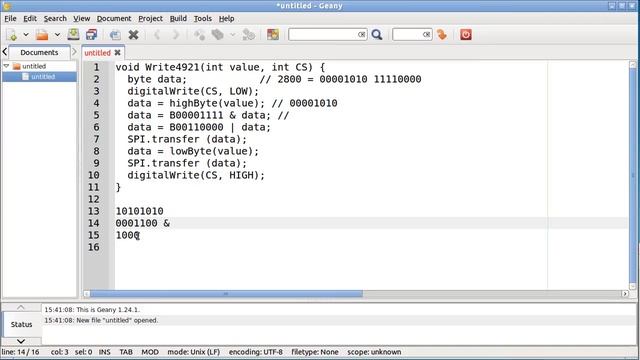Click the "byte data;" code text

(157, 79)
